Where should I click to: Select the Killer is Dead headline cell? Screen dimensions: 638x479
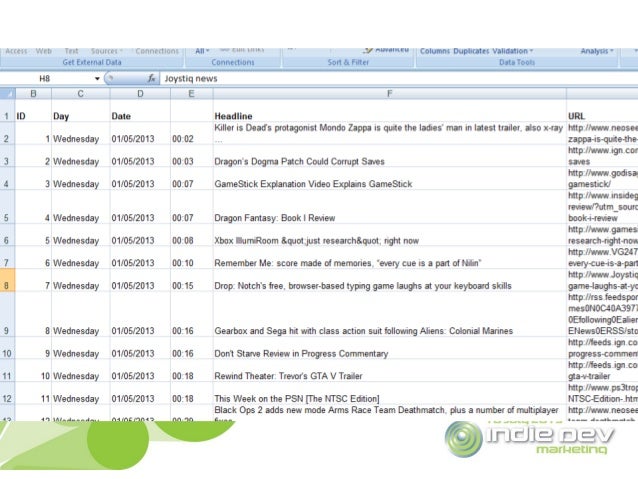(x=389, y=133)
